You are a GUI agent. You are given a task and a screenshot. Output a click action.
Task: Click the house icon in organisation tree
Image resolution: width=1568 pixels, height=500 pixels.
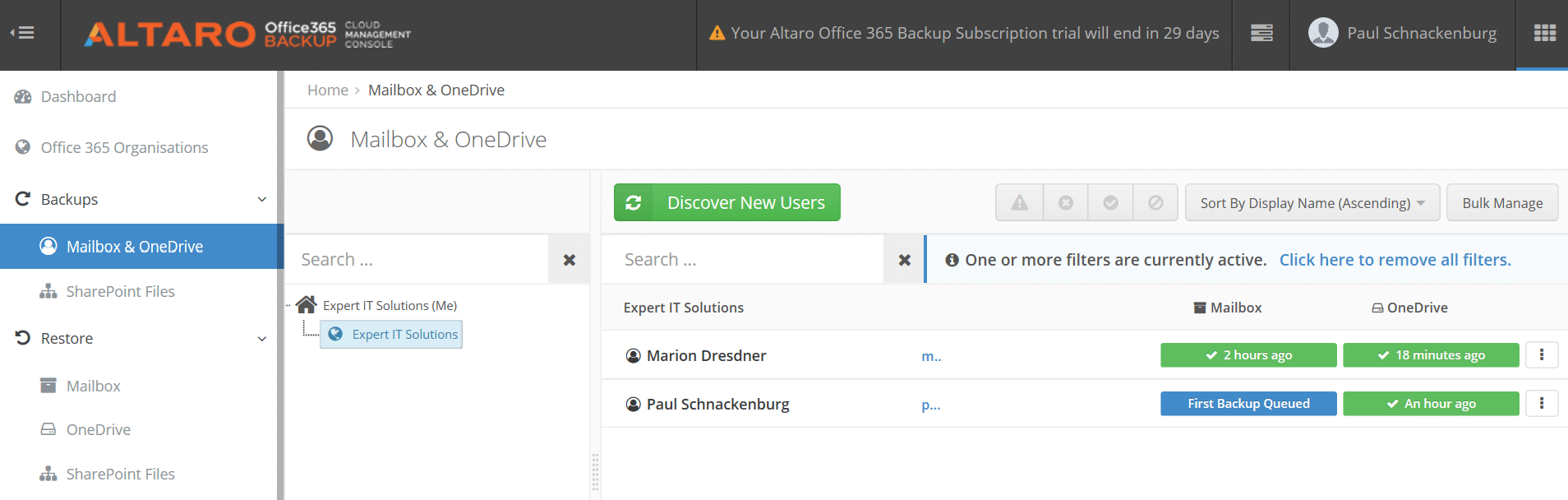307,305
